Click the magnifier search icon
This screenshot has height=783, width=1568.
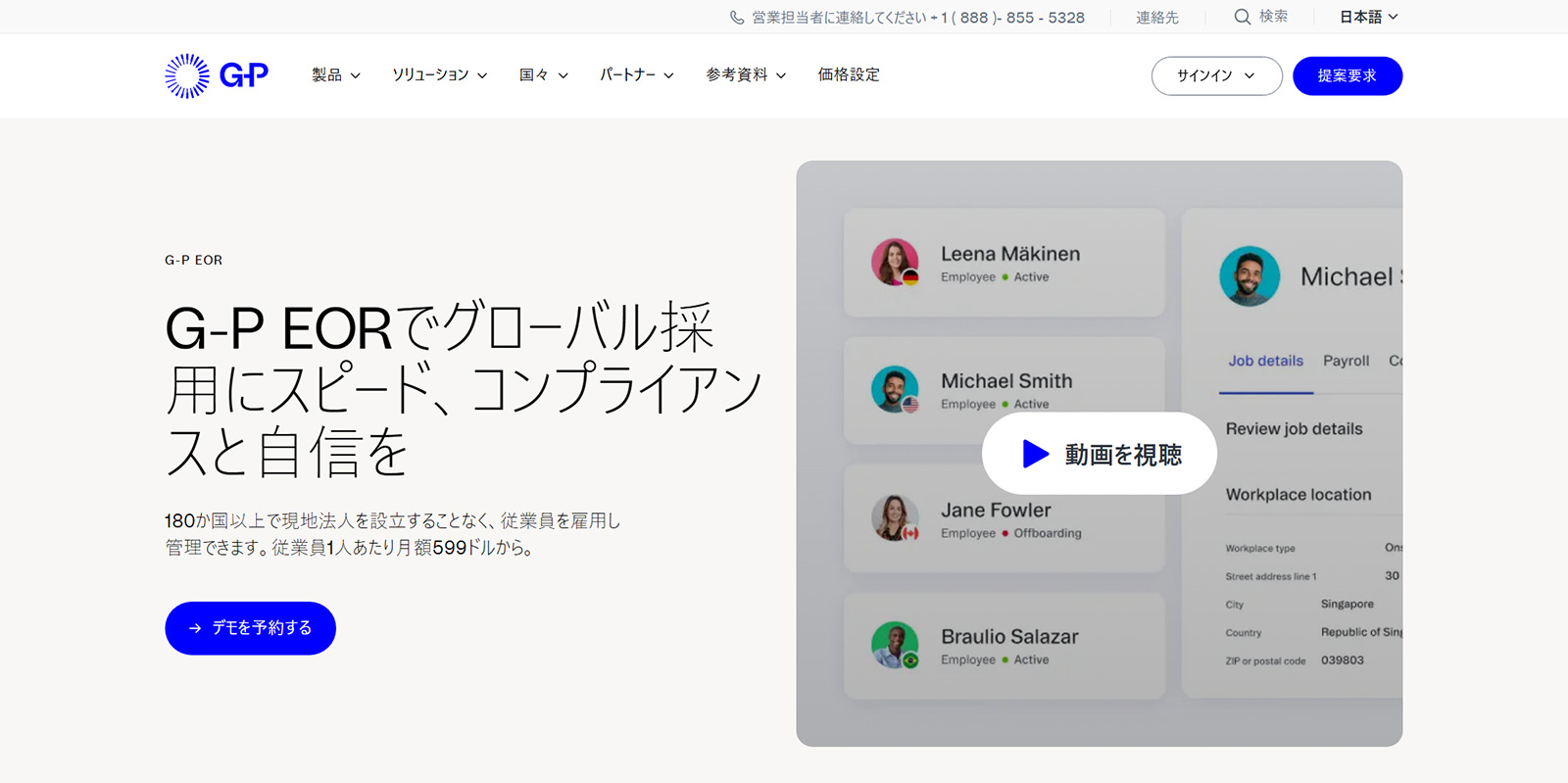(x=1242, y=17)
